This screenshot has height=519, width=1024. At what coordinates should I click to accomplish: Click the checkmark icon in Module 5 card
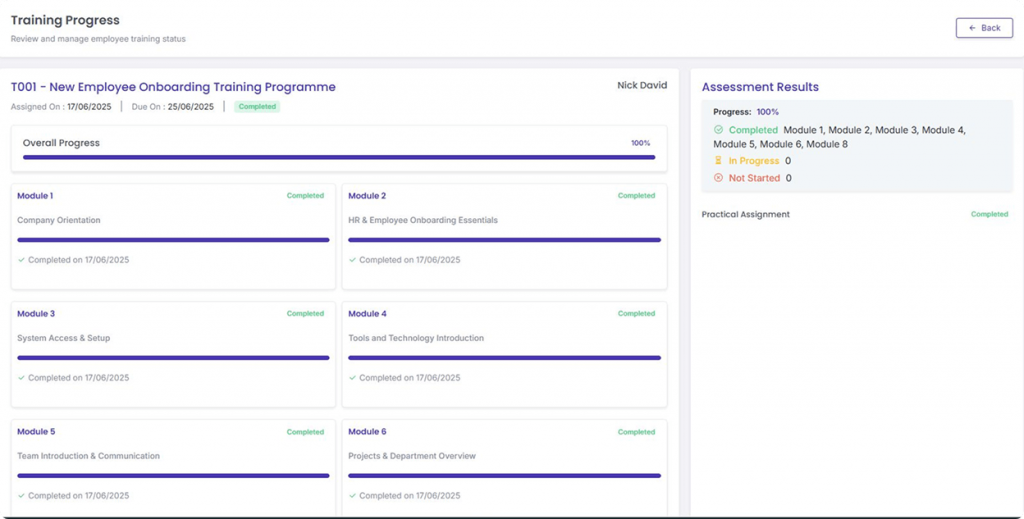pyautogui.click(x=21, y=496)
